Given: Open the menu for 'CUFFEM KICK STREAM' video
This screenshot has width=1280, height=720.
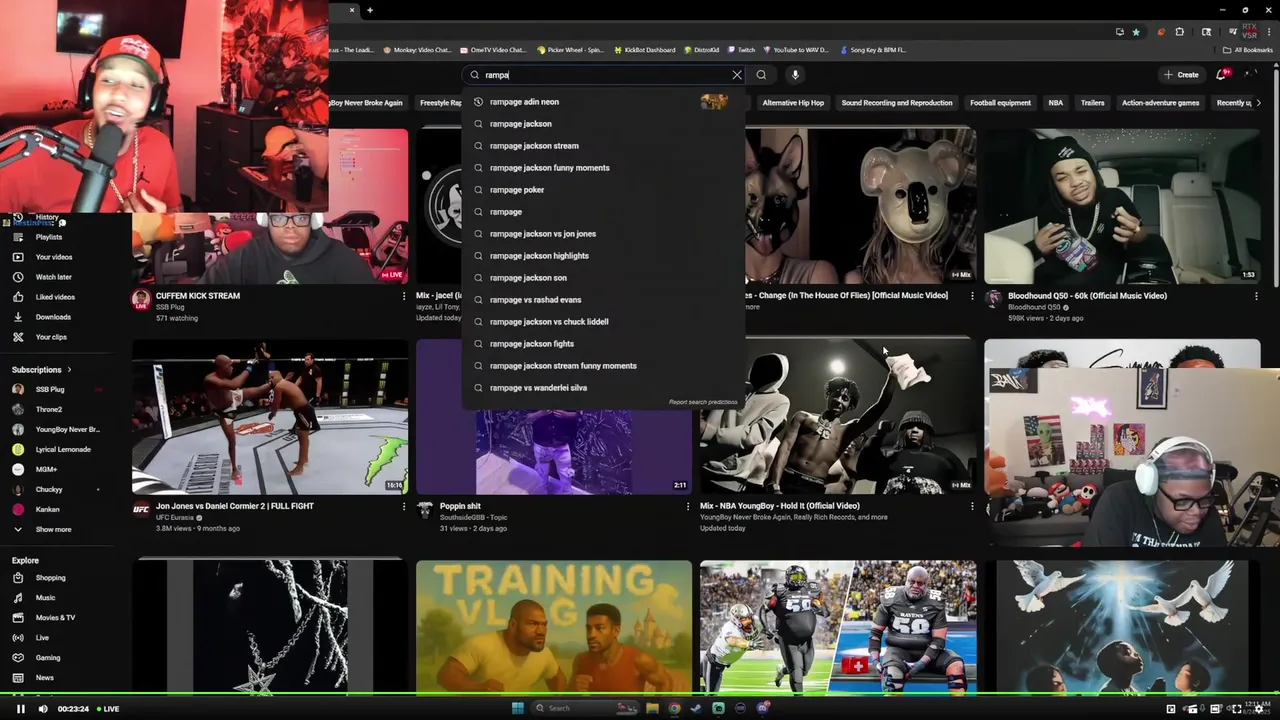Looking at the screenshot, I should point(404,296).
